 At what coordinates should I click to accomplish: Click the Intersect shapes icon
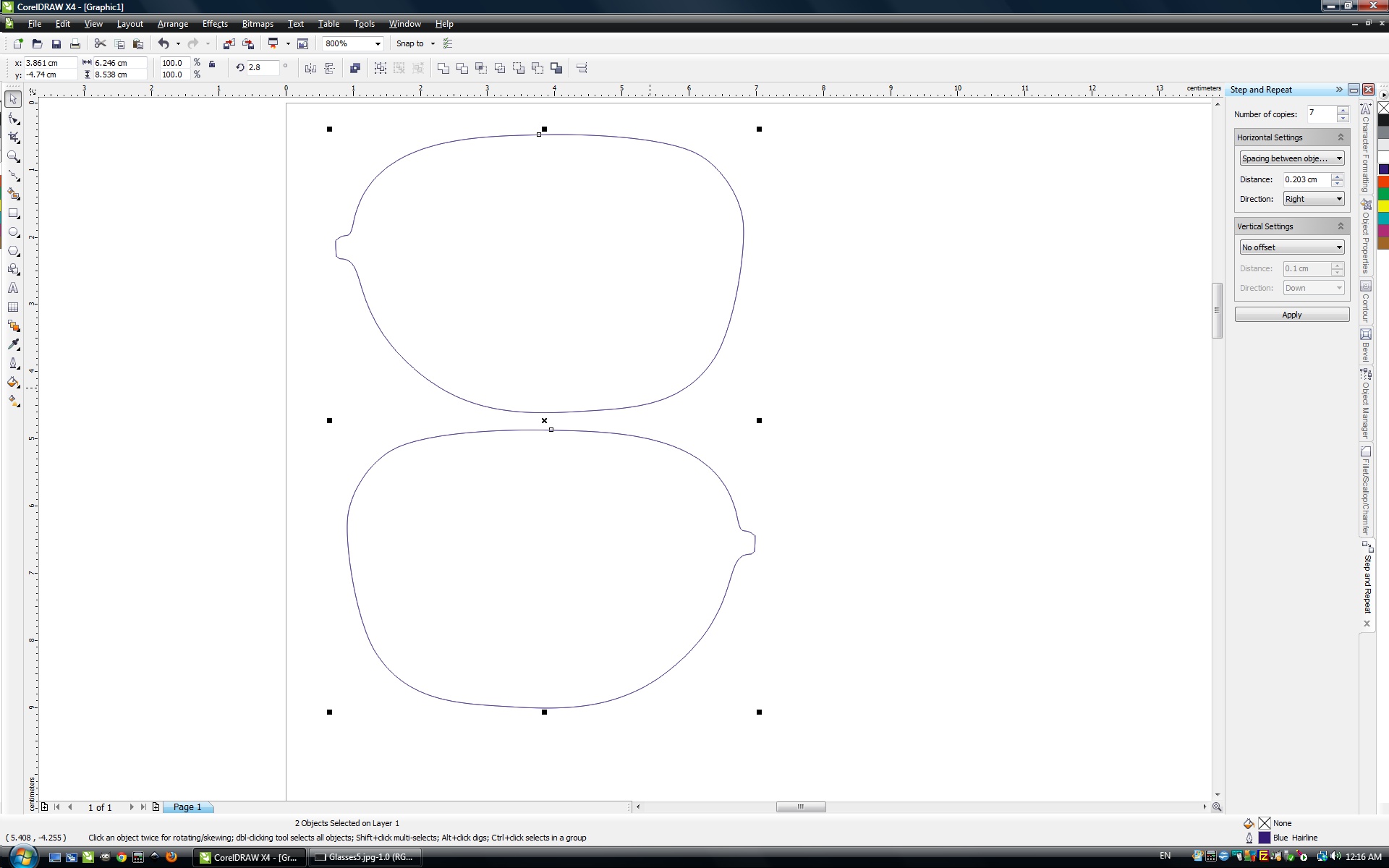[481, 68]
